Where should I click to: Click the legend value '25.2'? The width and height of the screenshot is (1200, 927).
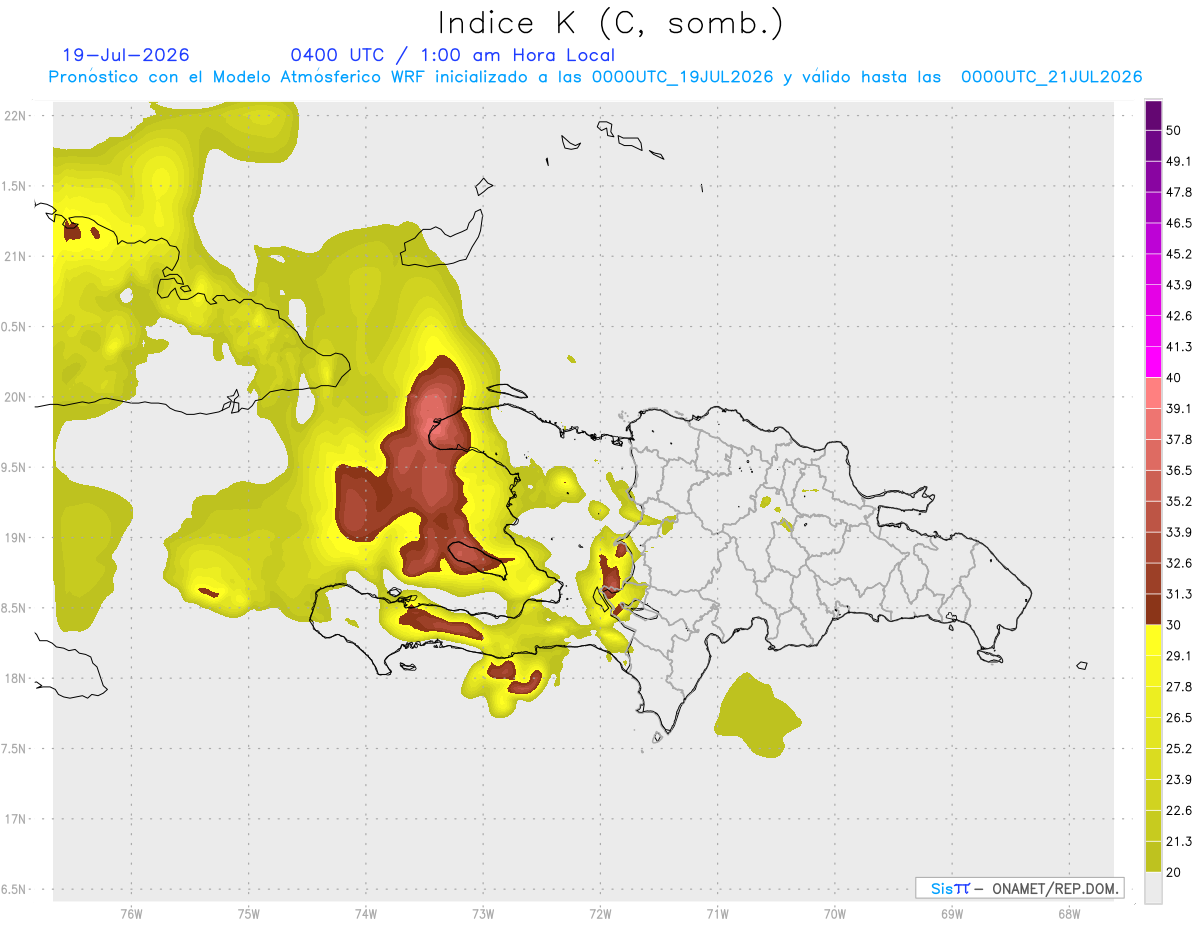(x=1179, y=749)
